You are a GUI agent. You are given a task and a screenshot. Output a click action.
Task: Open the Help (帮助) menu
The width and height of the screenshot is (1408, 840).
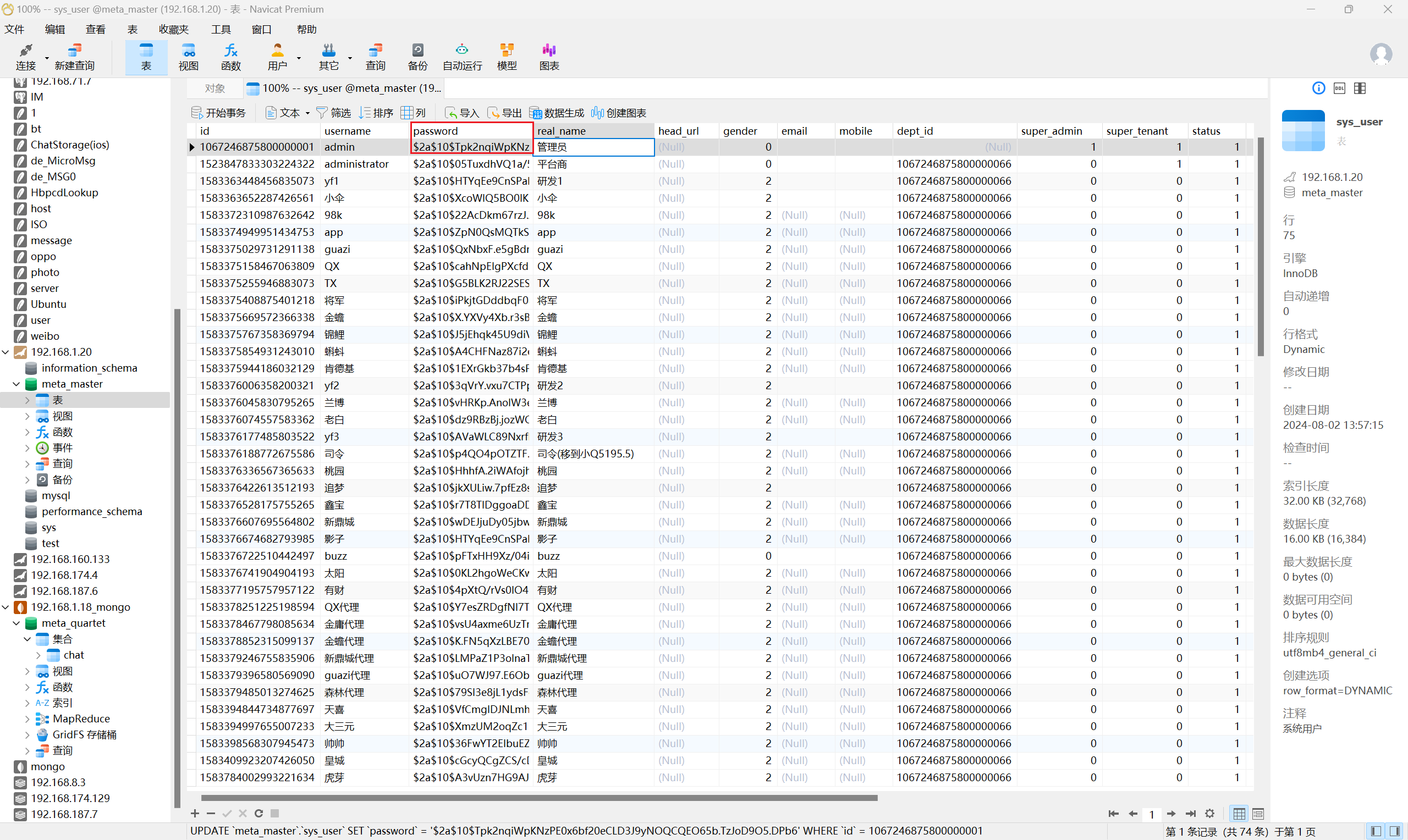[x=306, y=29]
